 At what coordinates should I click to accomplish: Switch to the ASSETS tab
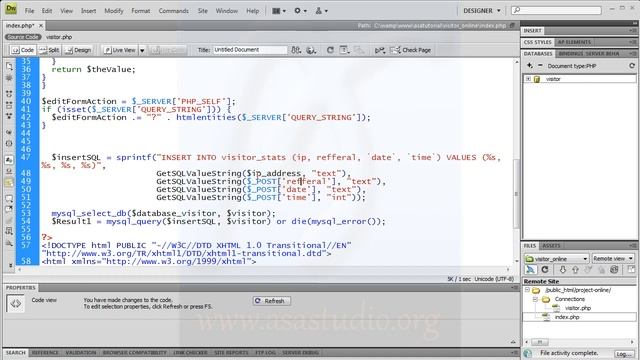(x=551, y=246)
